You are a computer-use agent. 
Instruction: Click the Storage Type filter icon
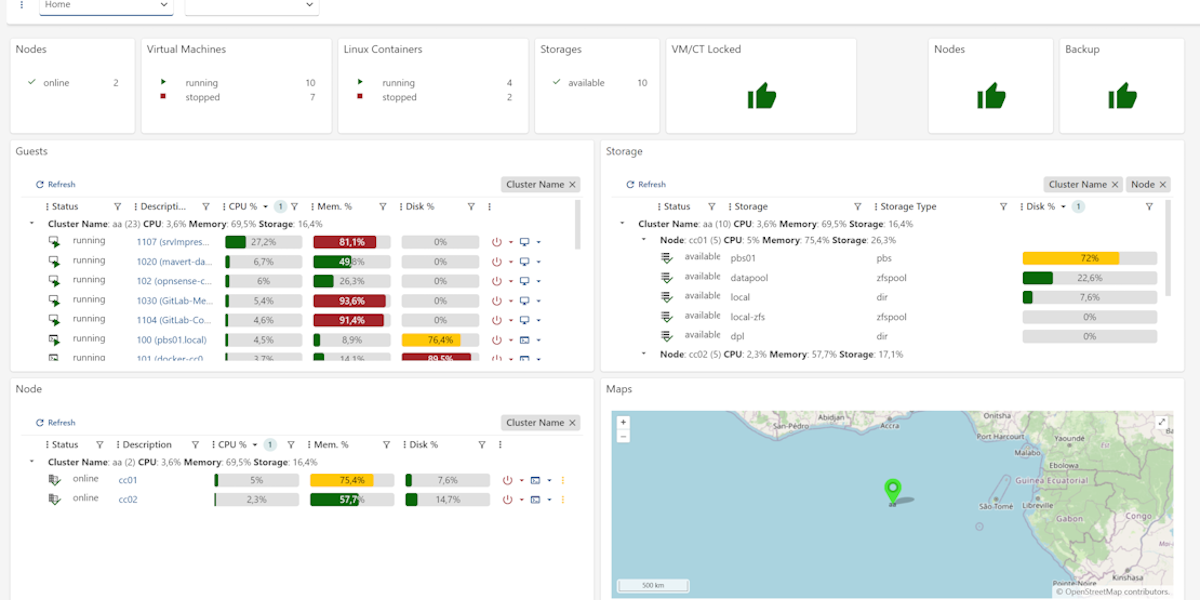click(1003, 207)
